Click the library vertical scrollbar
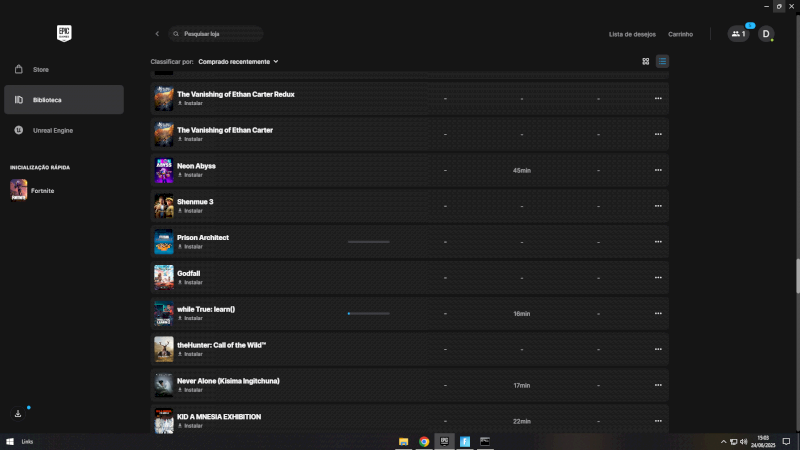 (x=797, y=276)
